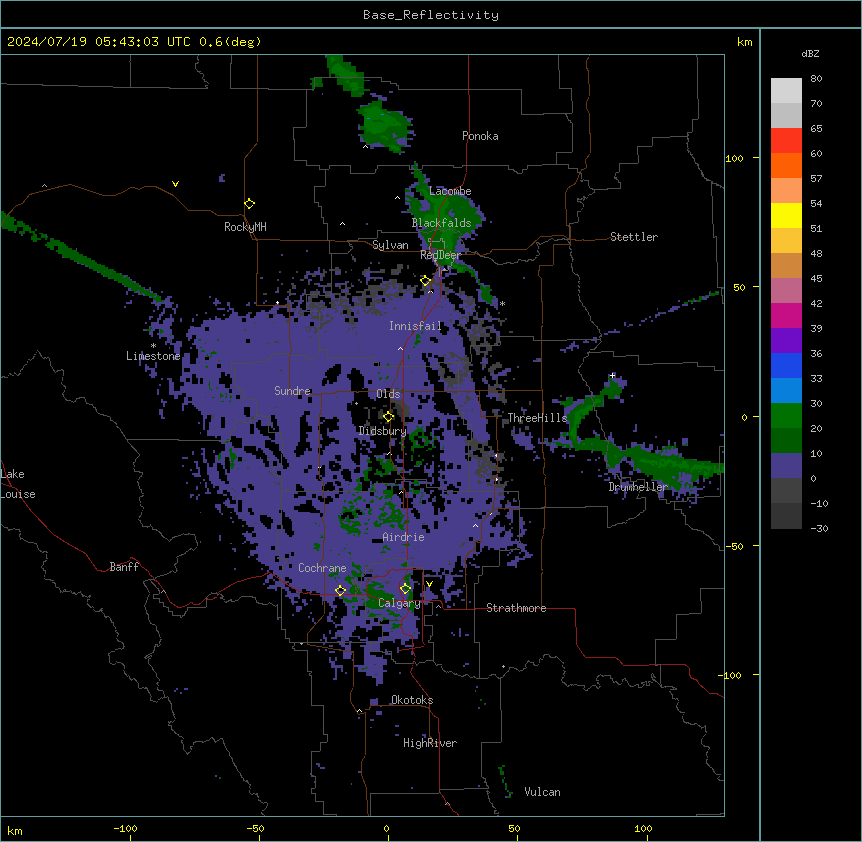The height and width of the screenshot is (842, 862).
Task: Click the Blackfalds town label
Action: pos(441,223)
